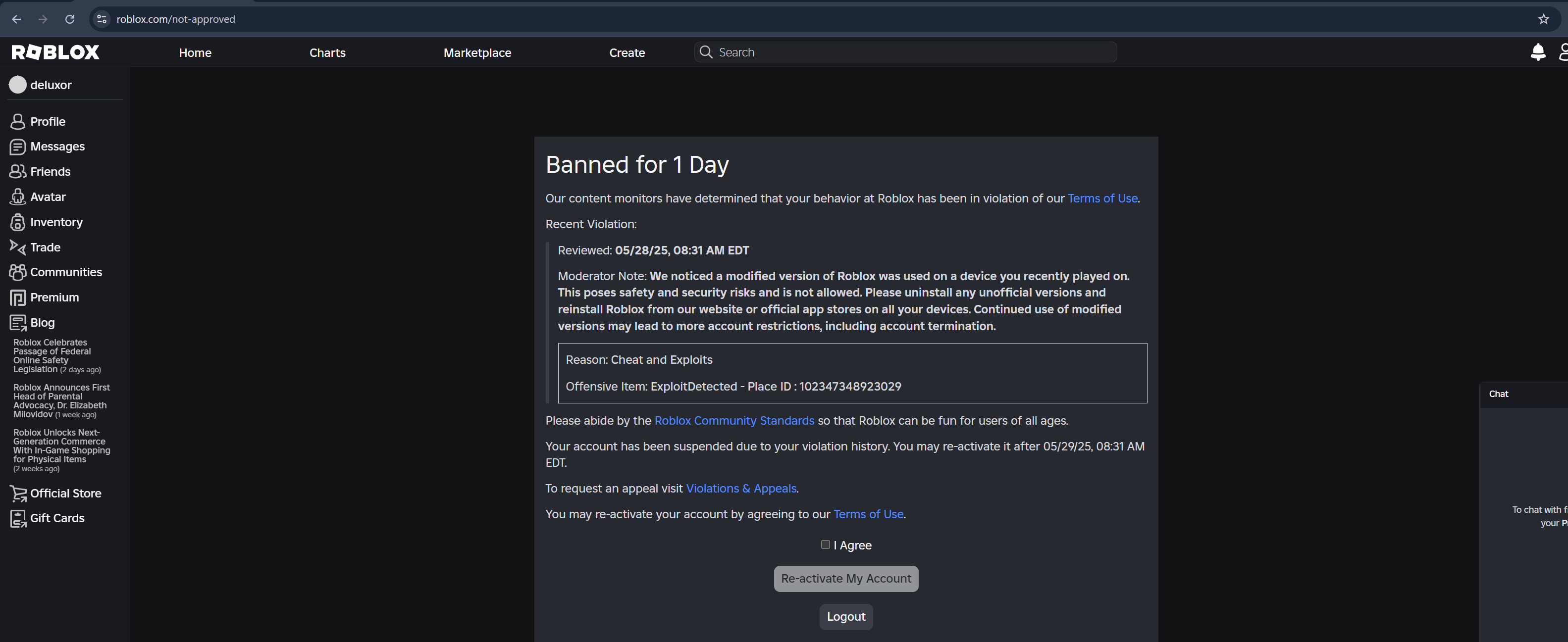The width and height of the screenshot is (1568, 642).
Task: Go to Marketplace in top navigation
Action: pyautogui.click(x=476, y=53)
